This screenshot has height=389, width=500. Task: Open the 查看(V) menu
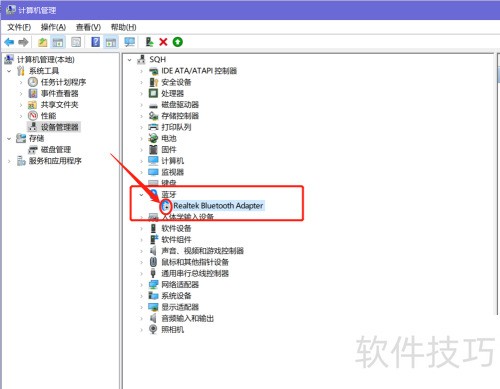(88, 27)
